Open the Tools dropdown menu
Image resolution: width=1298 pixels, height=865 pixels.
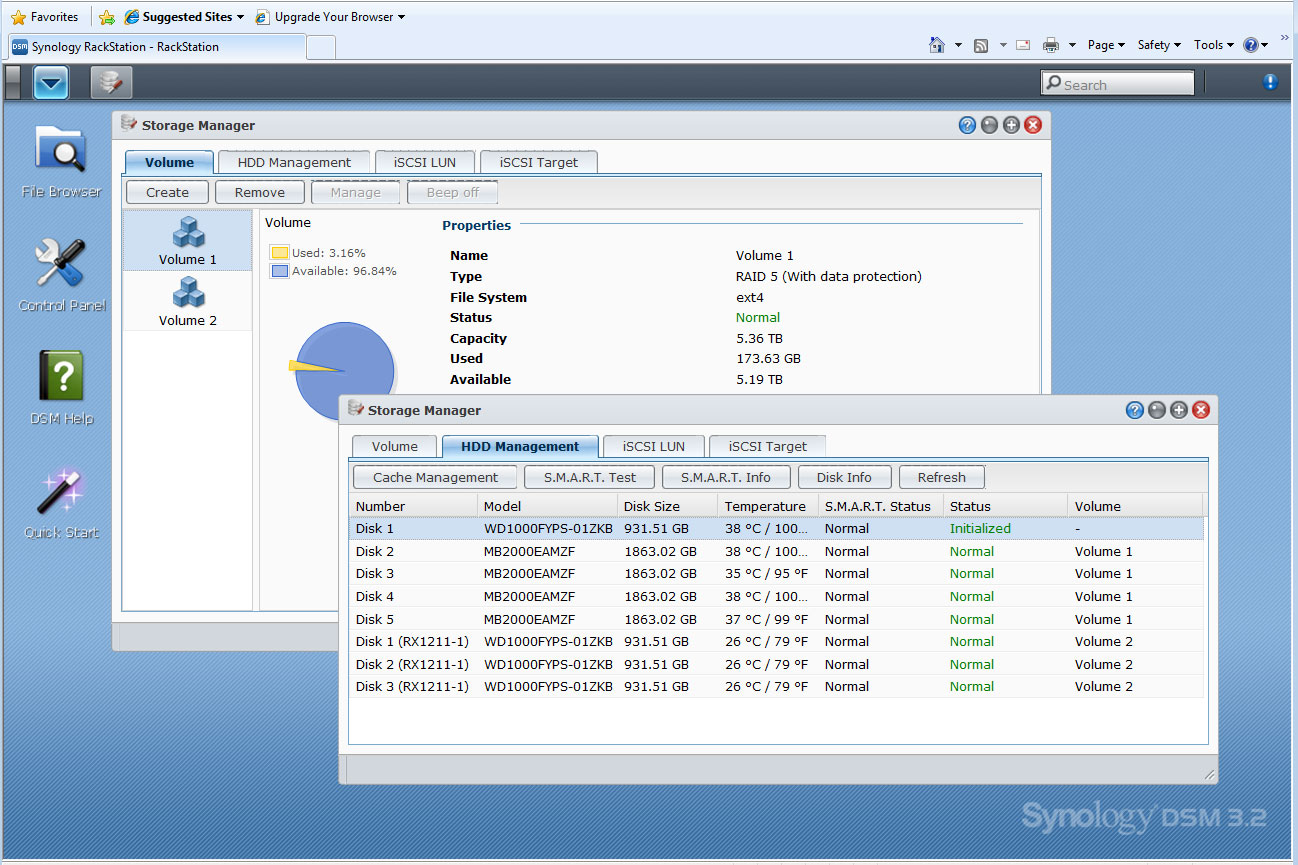point(1214,45)
